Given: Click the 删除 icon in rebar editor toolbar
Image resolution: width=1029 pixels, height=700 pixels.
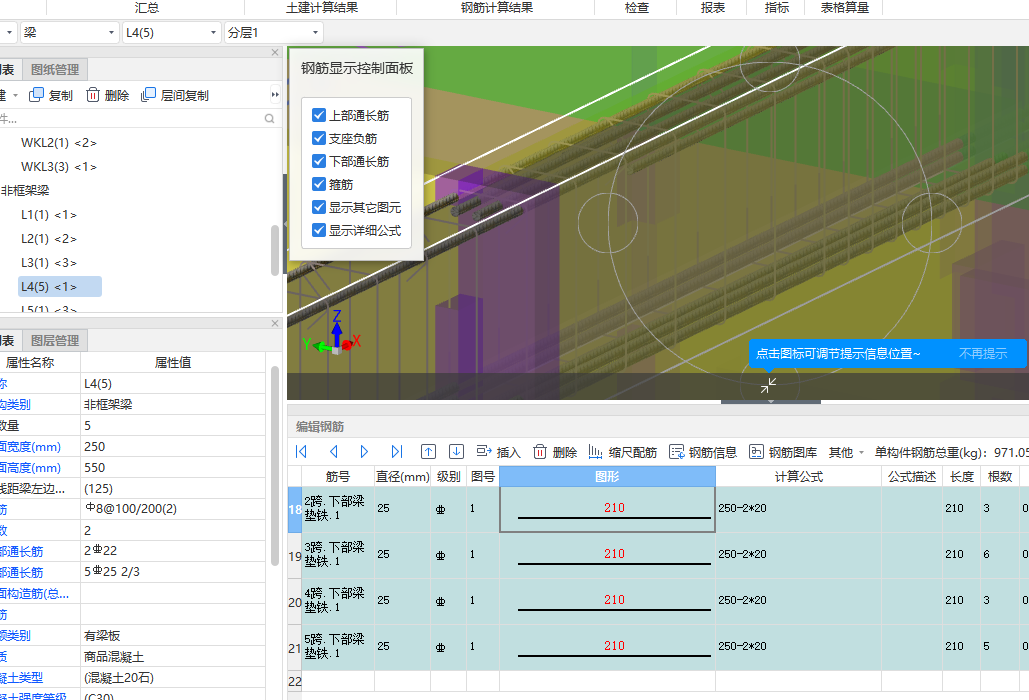Looking at the screenshot, I should click(539, 451).
